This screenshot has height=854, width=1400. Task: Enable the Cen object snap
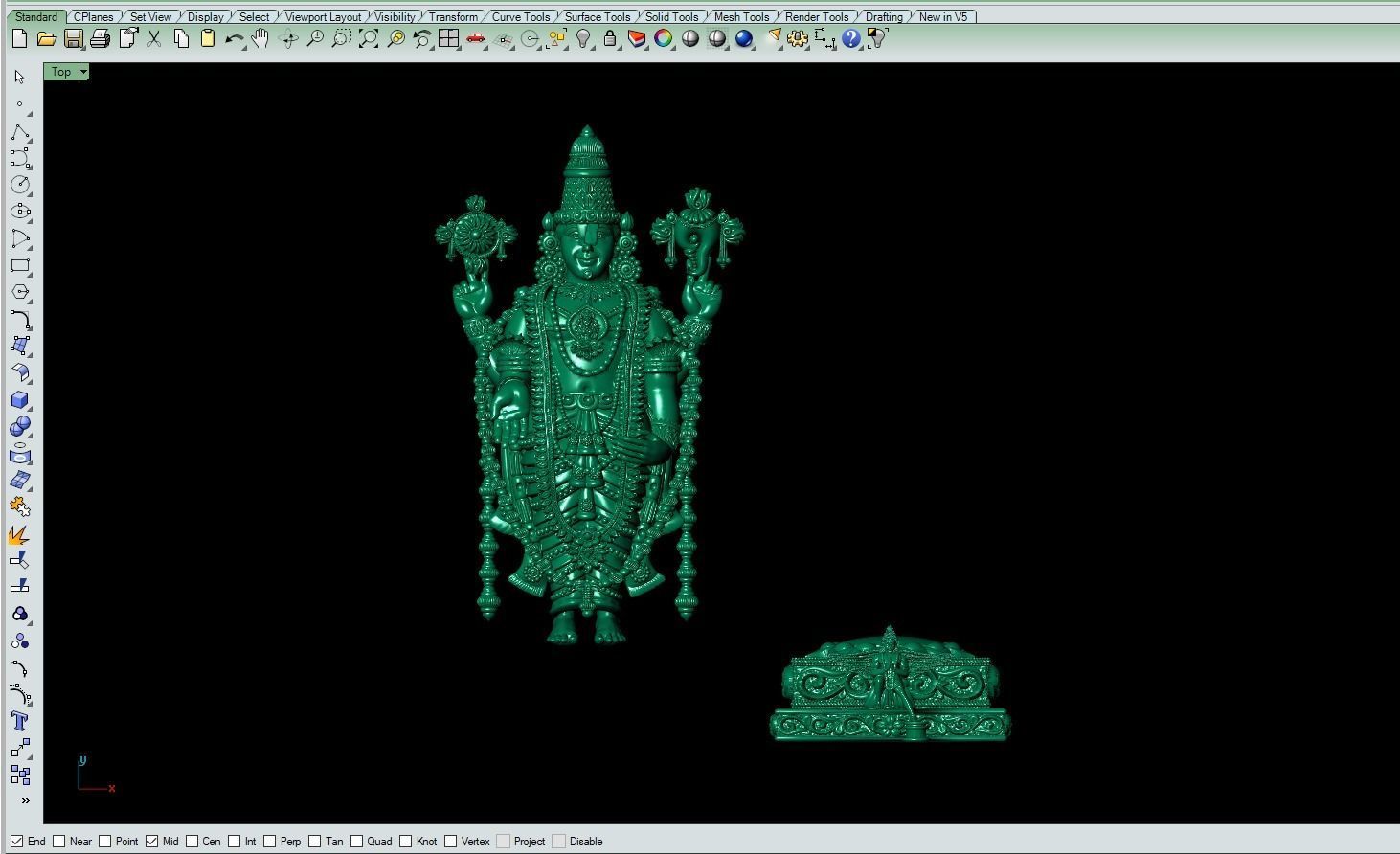[x=192, y=842]
